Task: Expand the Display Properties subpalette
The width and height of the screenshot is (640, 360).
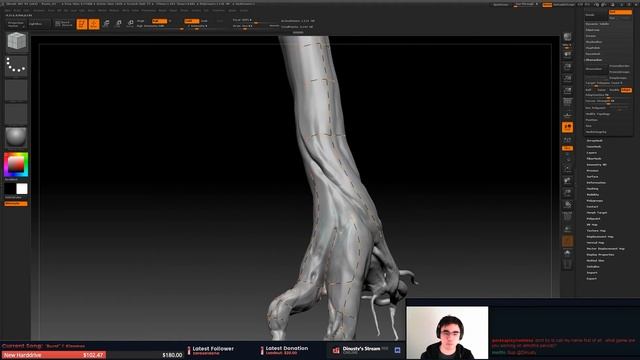Action: 600,255
